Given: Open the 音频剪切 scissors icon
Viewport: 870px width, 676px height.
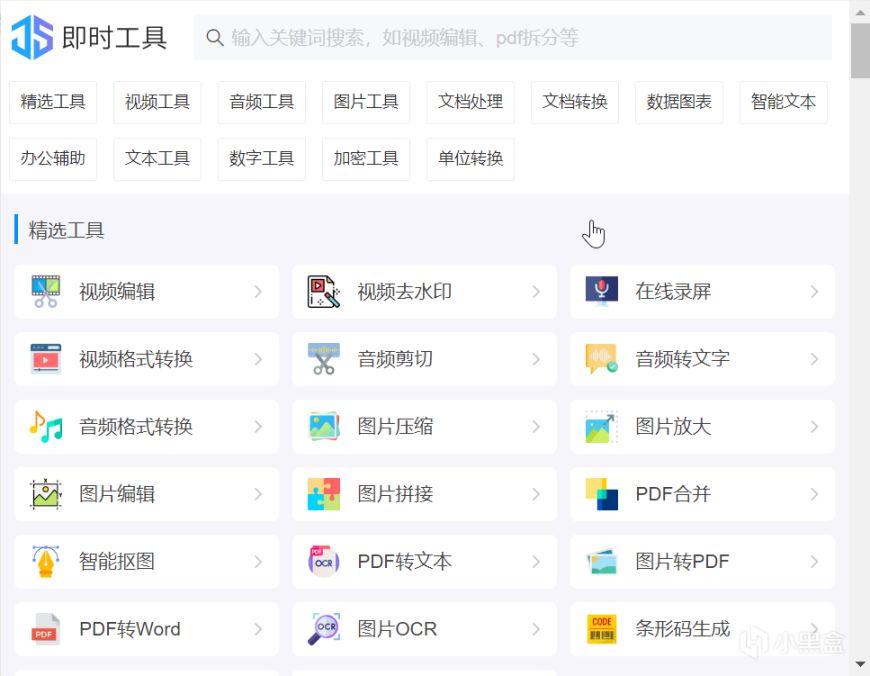Looking at the screenshot, I should pyautogui.click(x=323, y=359).
